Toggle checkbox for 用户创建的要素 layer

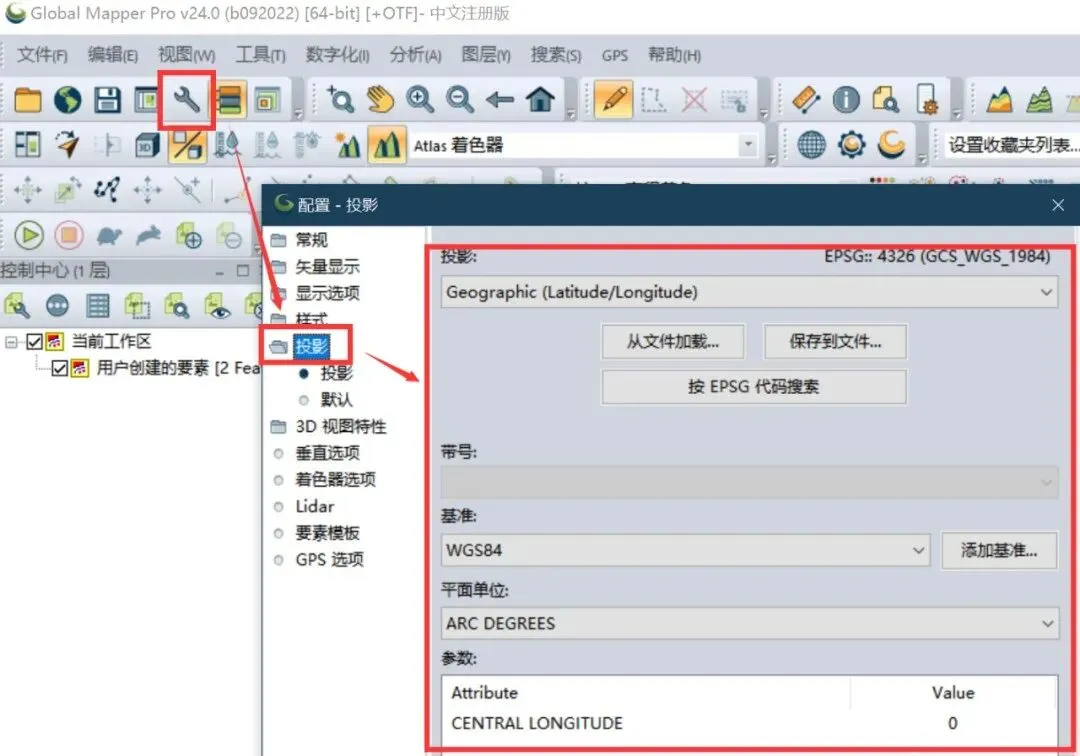click(60, 368)
